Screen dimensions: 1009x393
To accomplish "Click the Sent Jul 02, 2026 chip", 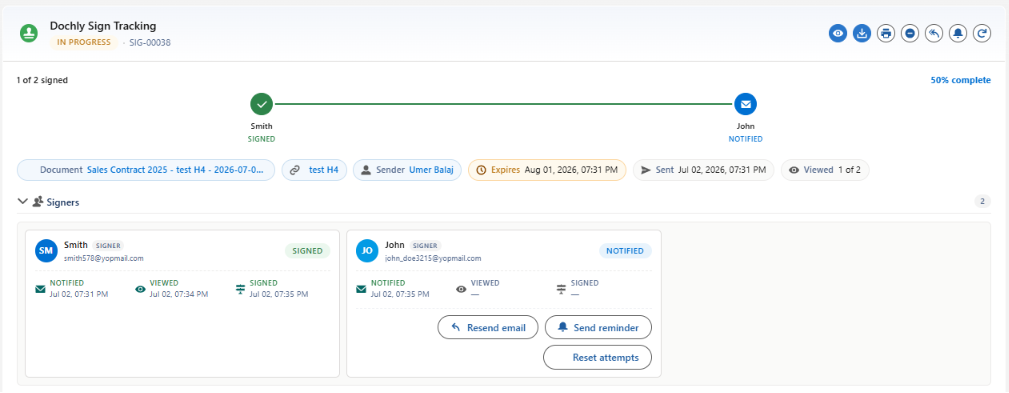I will [x=703, y=170].
